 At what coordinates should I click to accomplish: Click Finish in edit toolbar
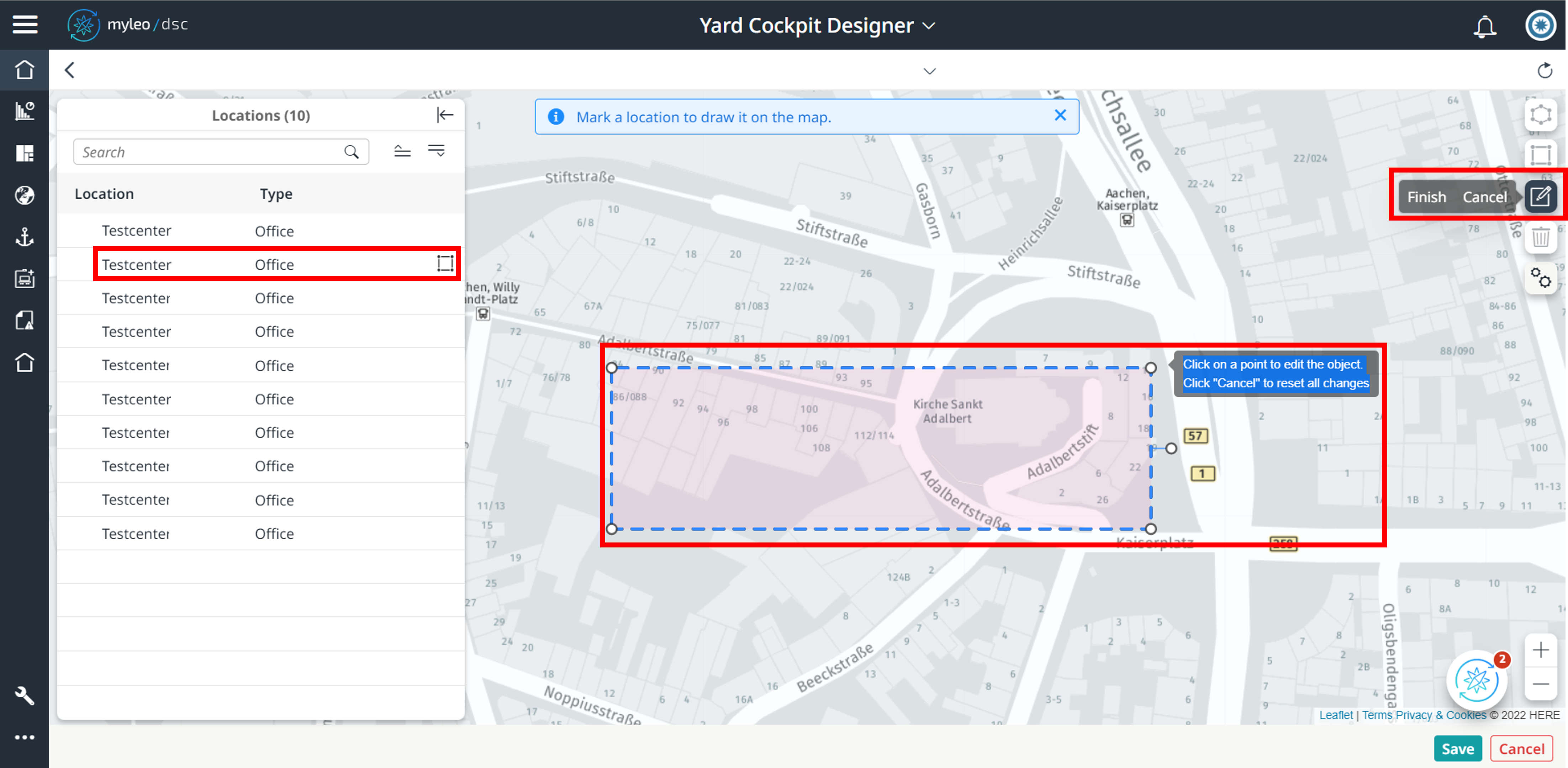1426,197
